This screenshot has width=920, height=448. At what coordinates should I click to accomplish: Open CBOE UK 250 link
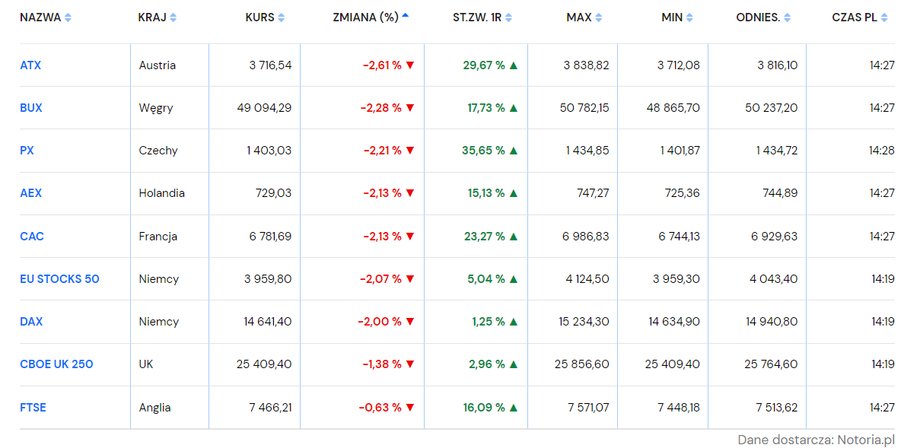click(x=56, y=364)
